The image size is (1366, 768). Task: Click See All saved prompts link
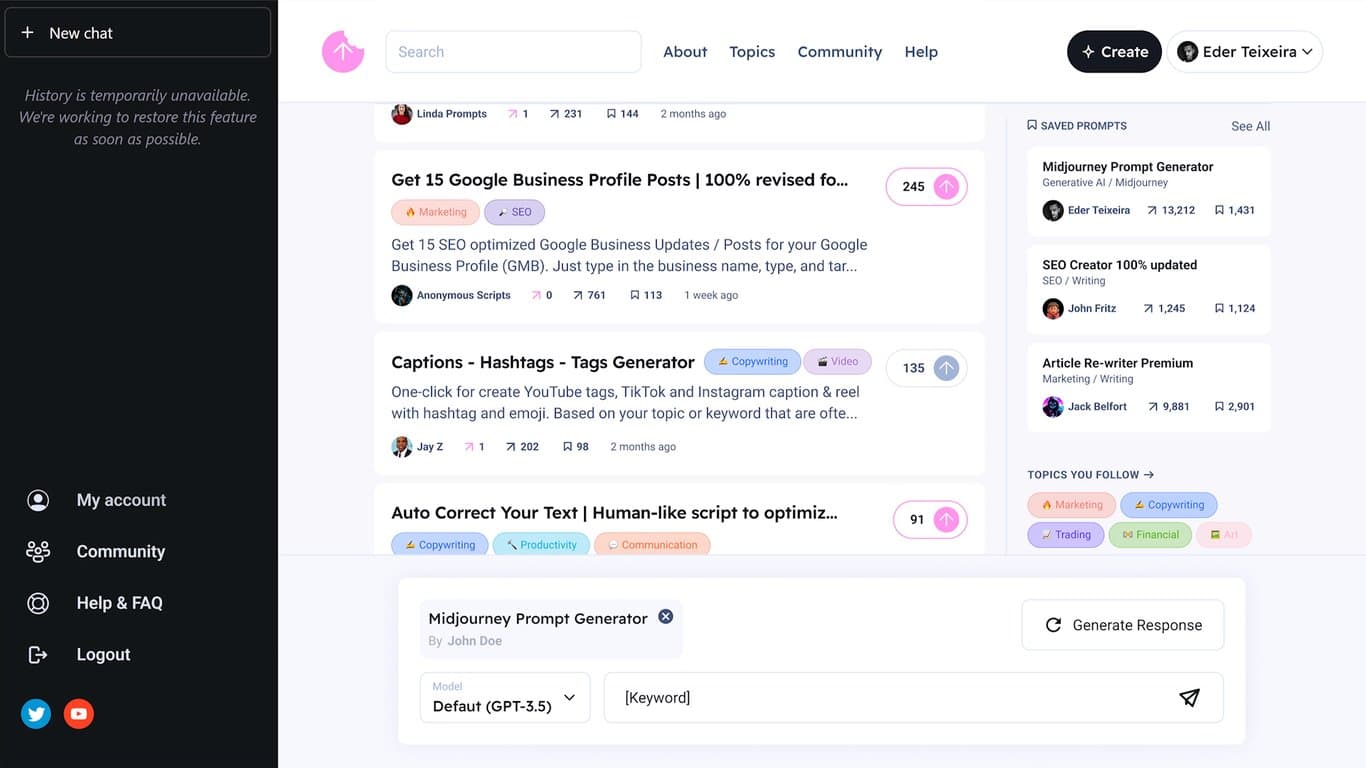point(1250,126)
